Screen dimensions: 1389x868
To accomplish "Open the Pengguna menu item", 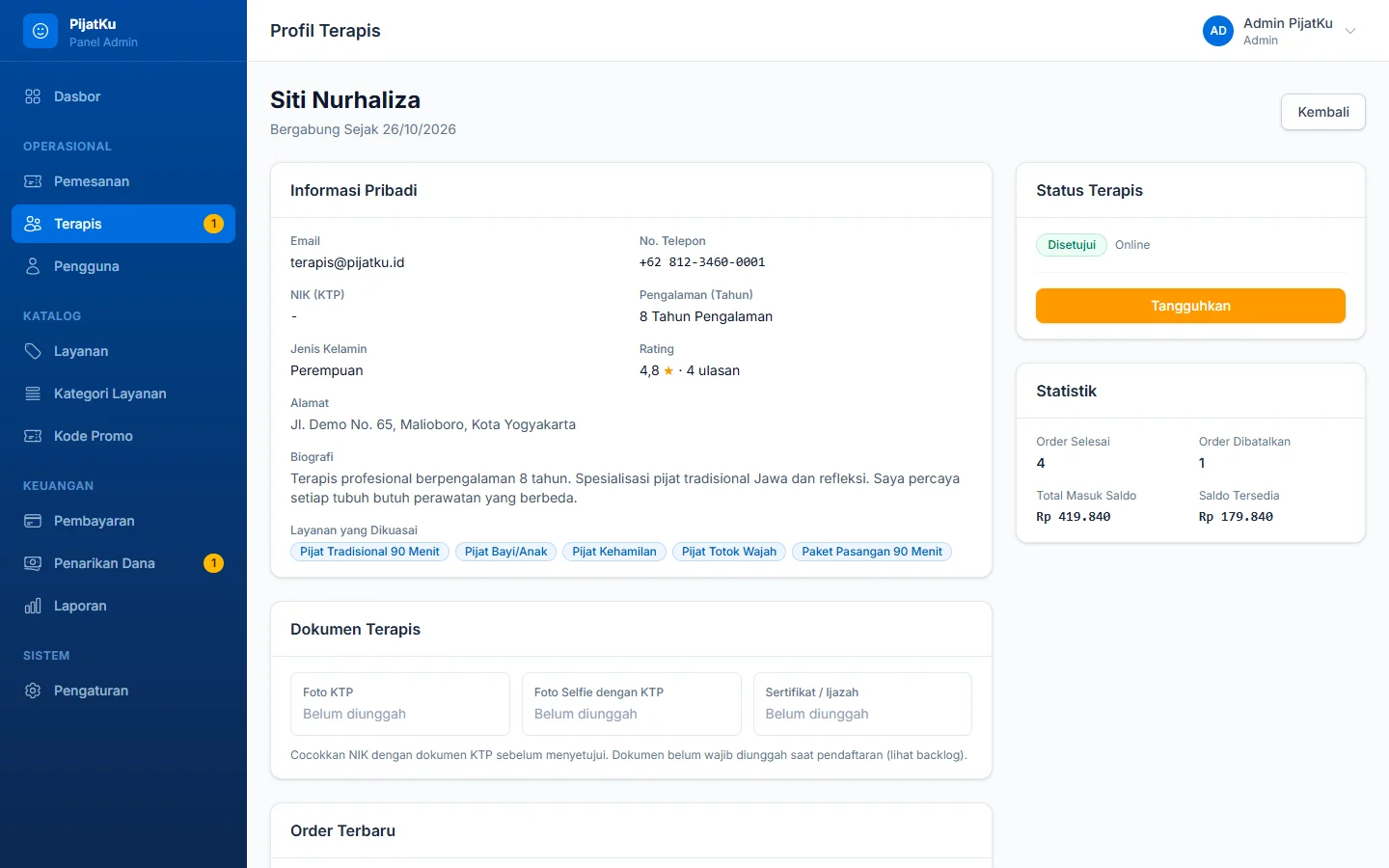I will coord(123,266).
